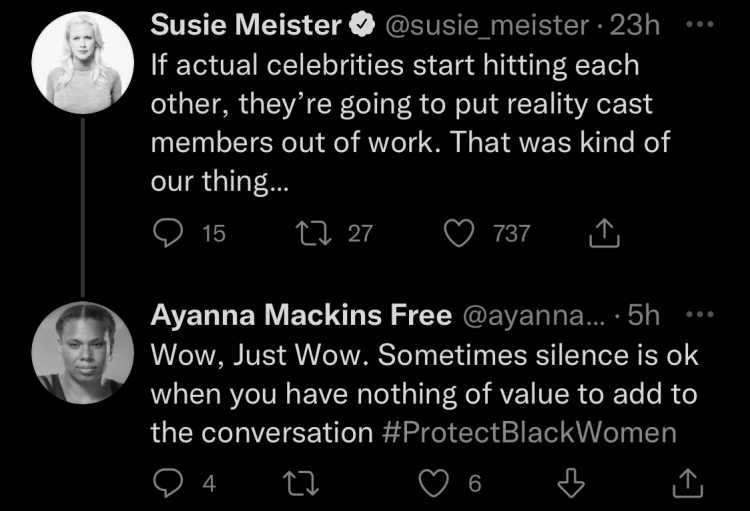Share Susie Meister's tweet
750x511 pixels.
point(604,233)
